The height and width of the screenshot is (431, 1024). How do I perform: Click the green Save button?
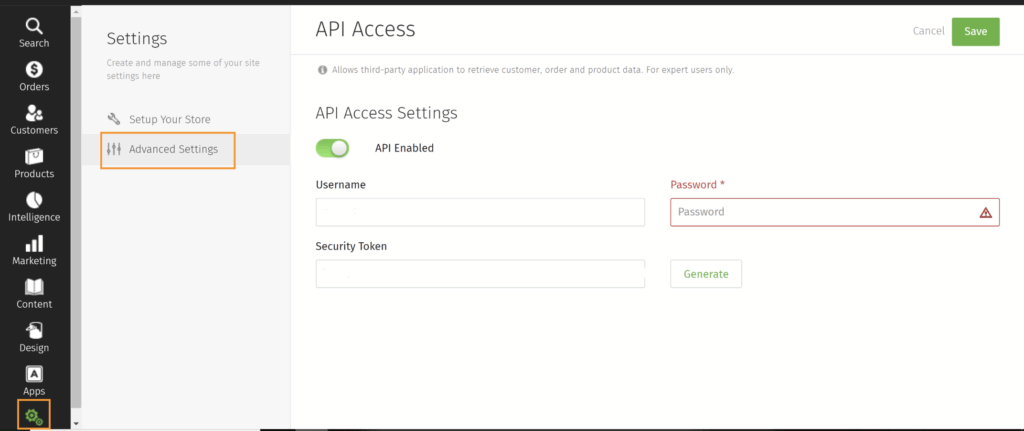975,31
